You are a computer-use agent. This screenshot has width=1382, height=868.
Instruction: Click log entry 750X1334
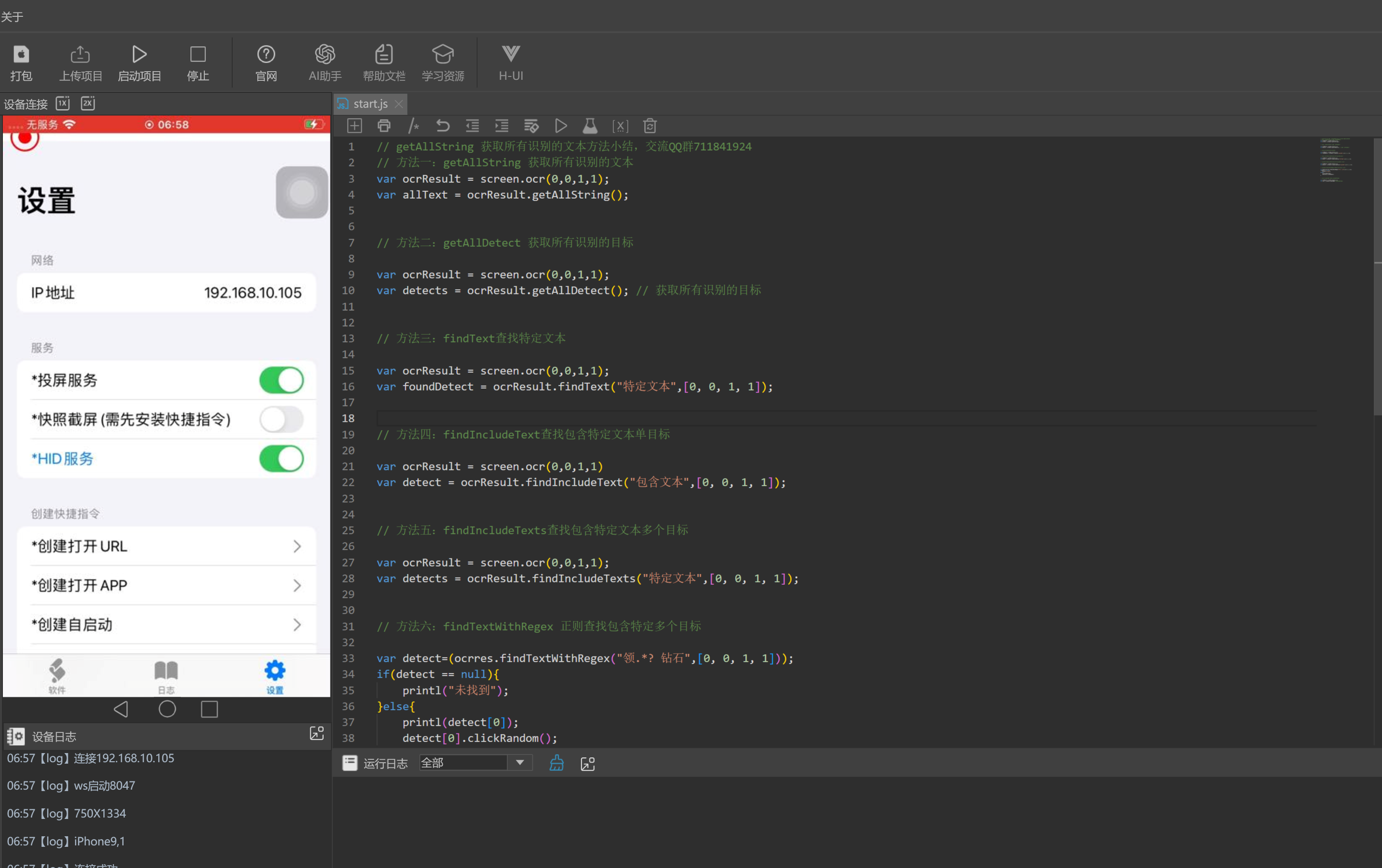[x=66, y=814]
